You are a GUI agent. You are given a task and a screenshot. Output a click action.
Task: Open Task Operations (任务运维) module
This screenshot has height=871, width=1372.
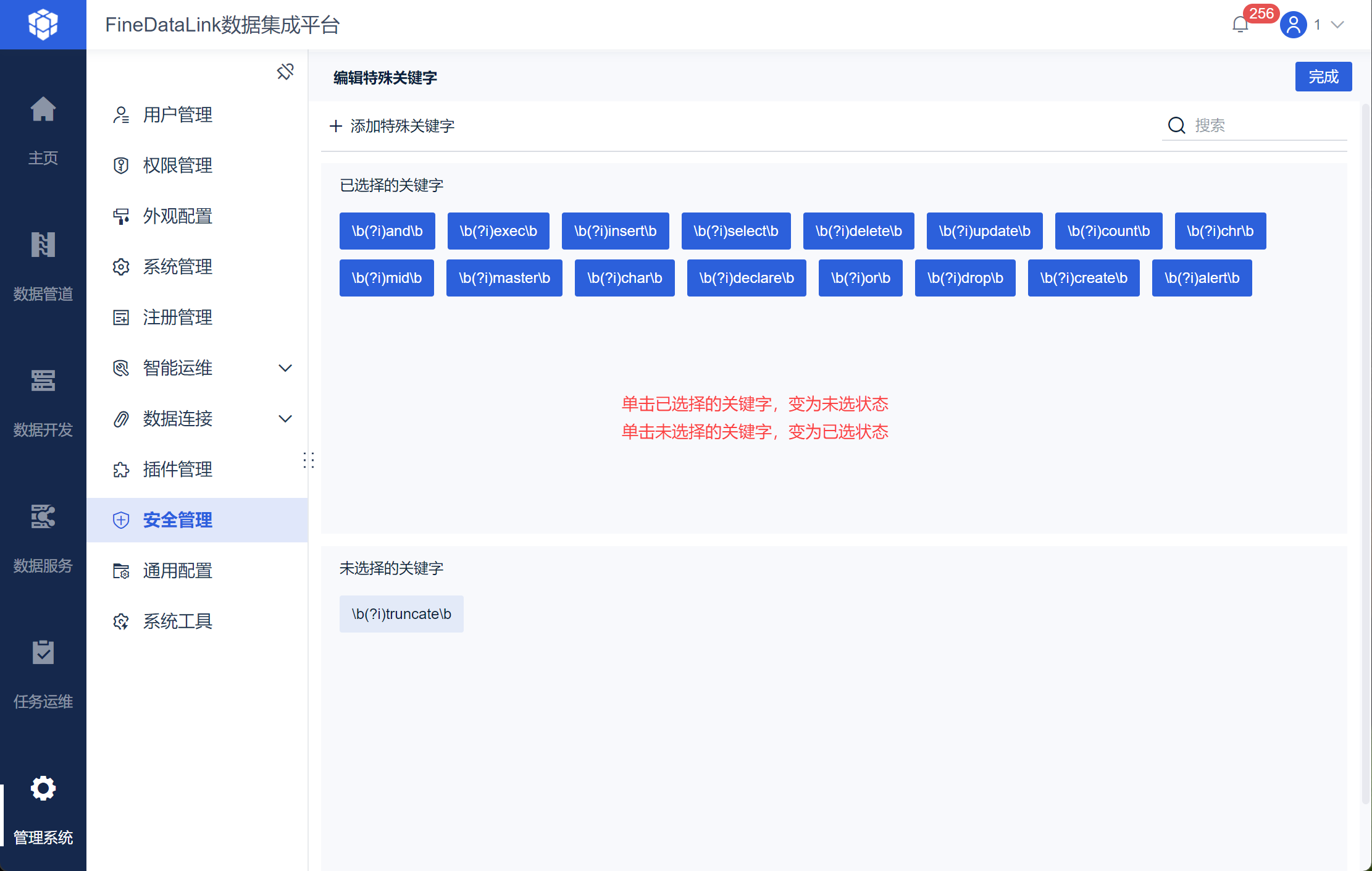pos(43,654)
